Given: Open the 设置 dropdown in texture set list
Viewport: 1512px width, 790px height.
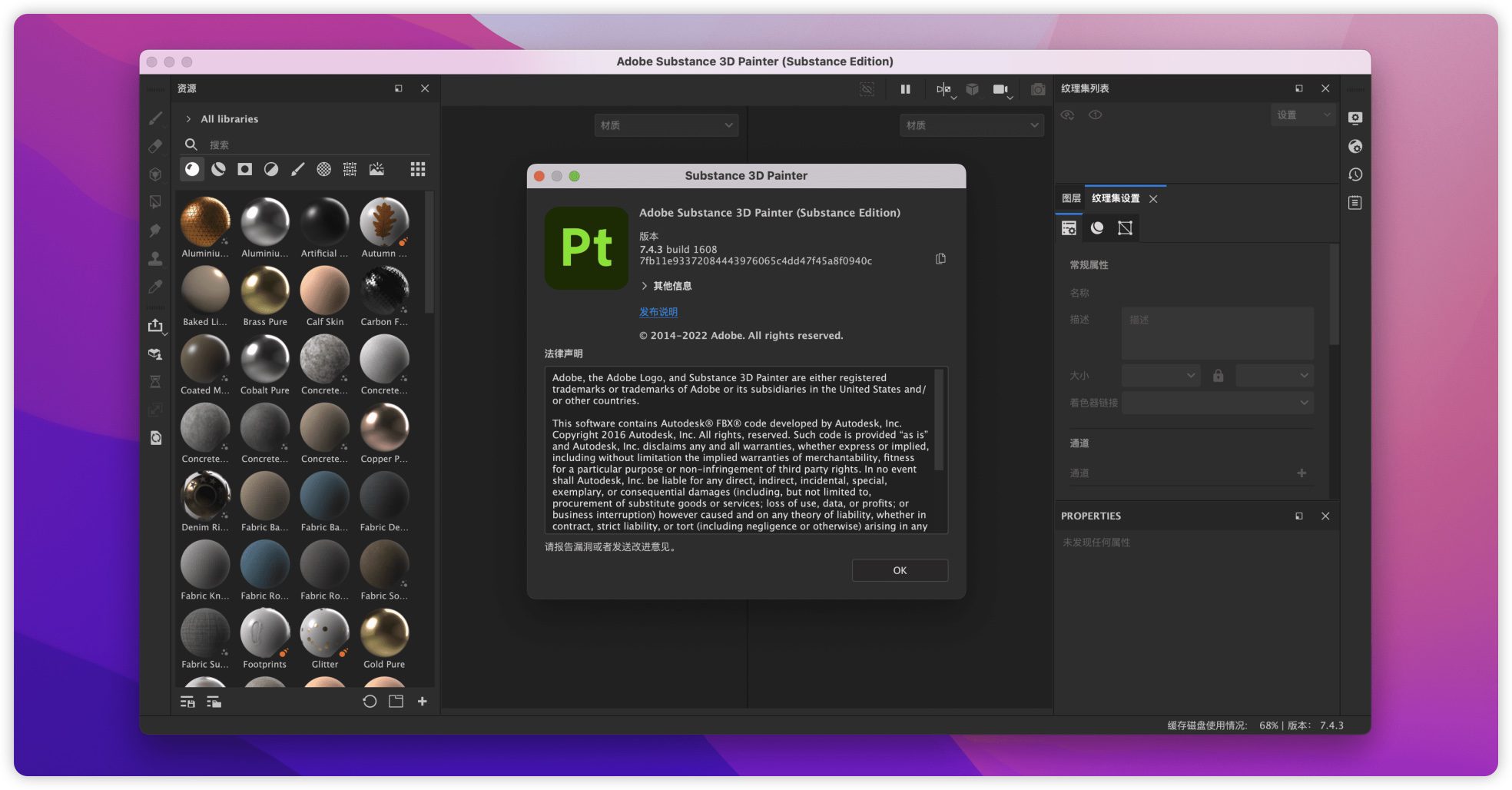Looking at the screenshot, I should (1302, 115).
